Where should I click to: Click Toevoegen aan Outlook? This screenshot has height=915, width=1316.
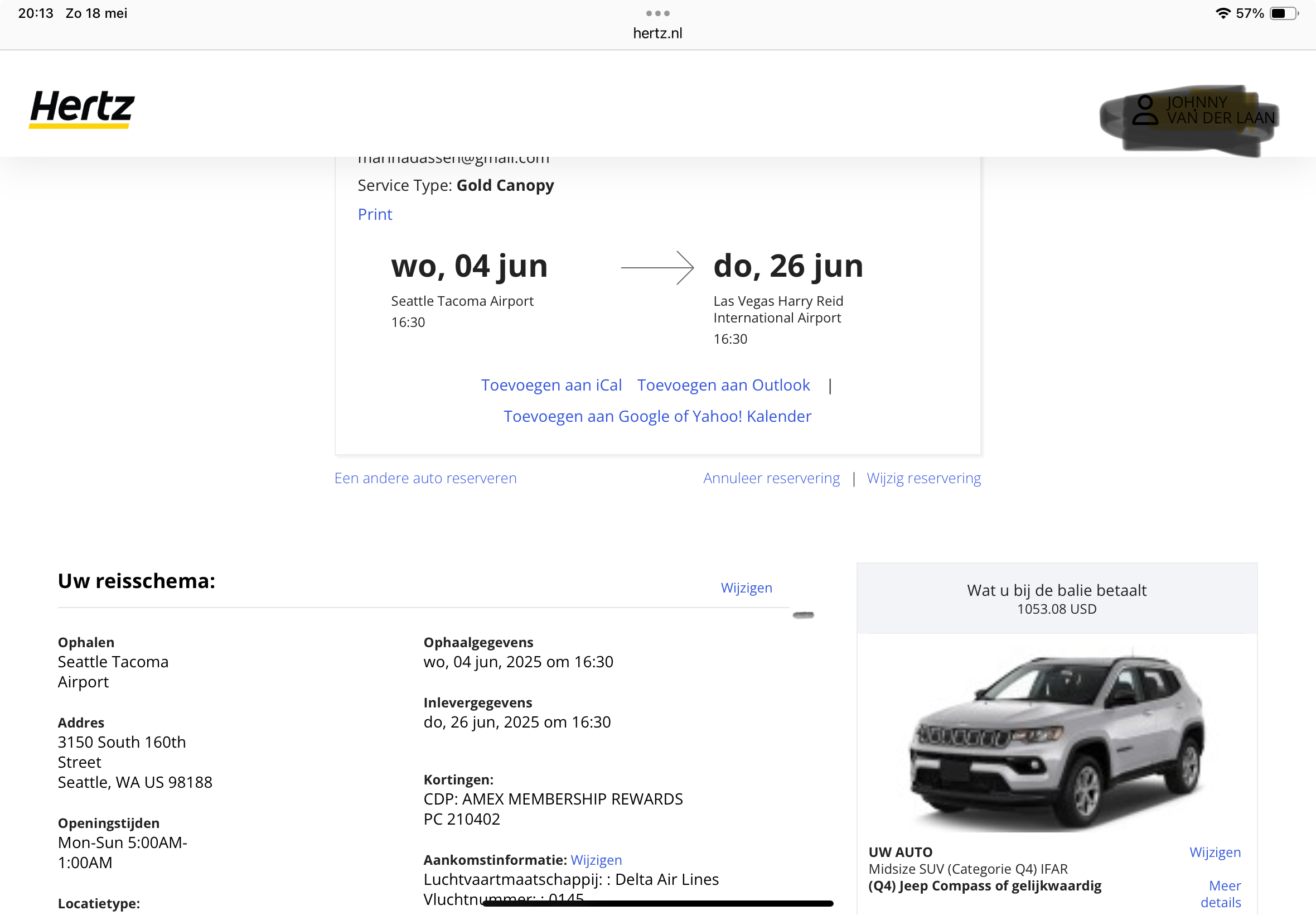tap(723, 386)
